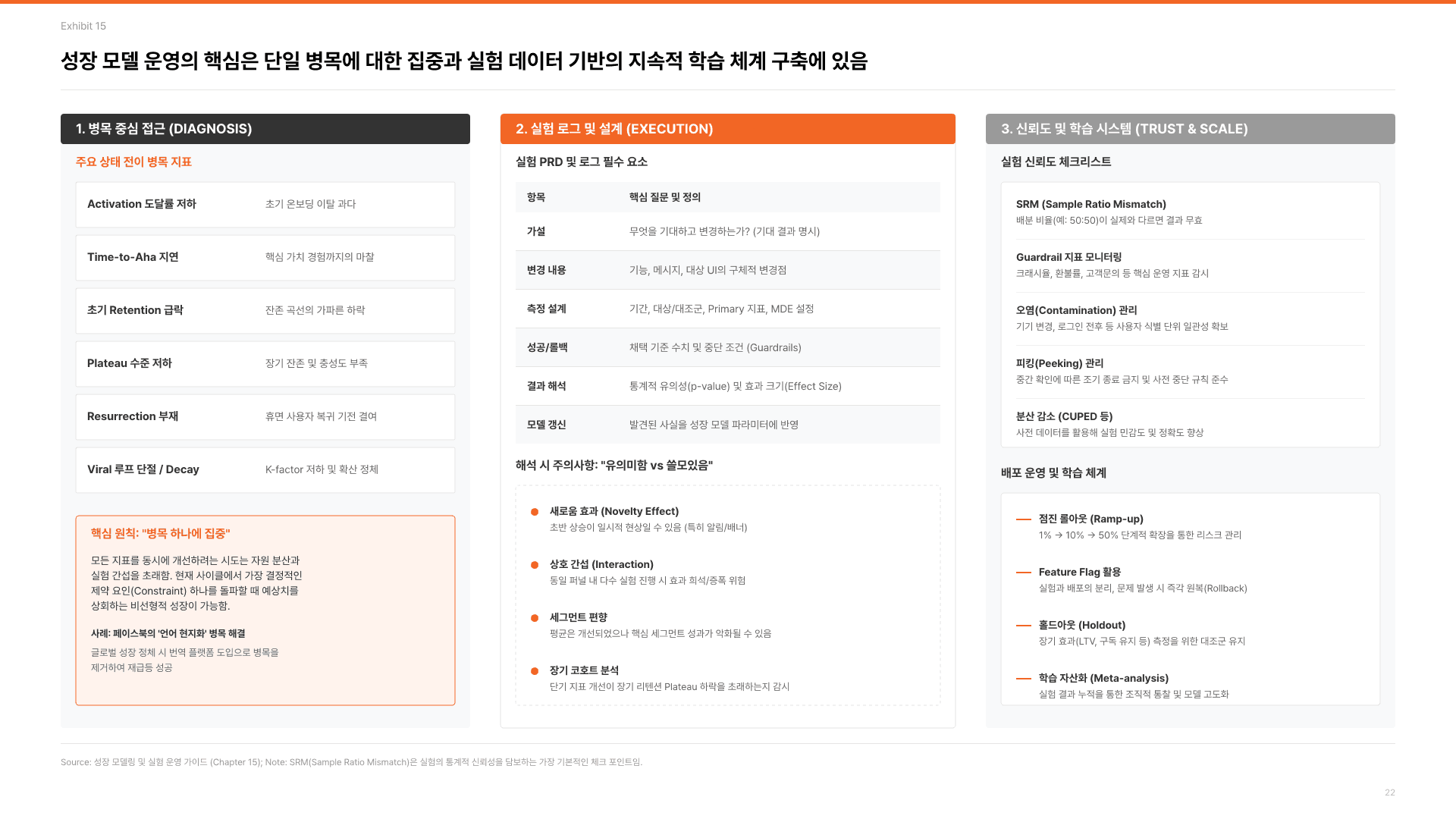Click the orange bullet beside '장기 코호트 분석'
1456x819 pixels.
click(535, 671)
